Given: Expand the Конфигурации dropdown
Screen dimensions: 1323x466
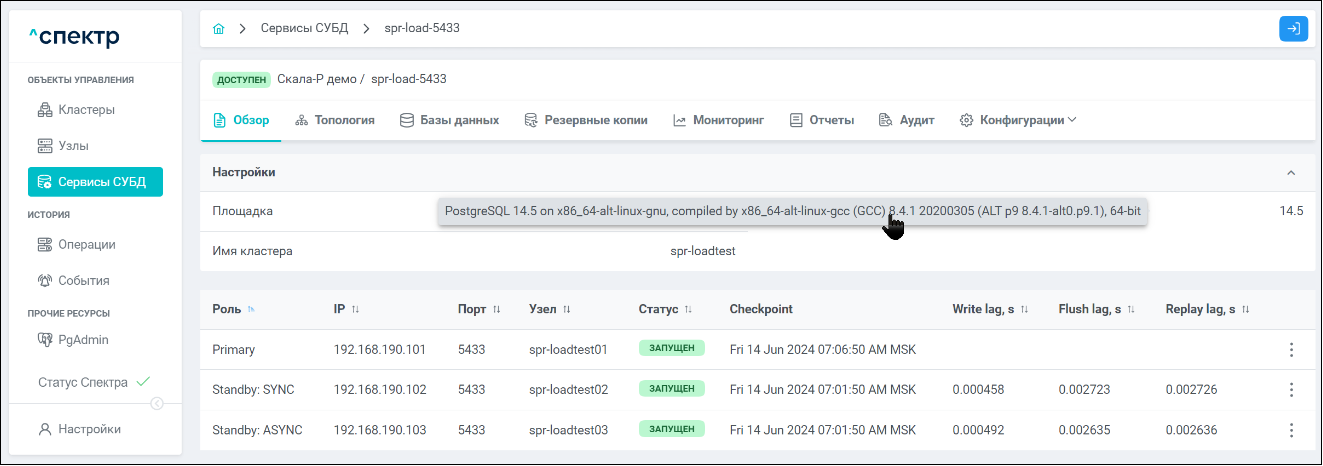Looking at the screenshot, I should [x=1018, y=120].
